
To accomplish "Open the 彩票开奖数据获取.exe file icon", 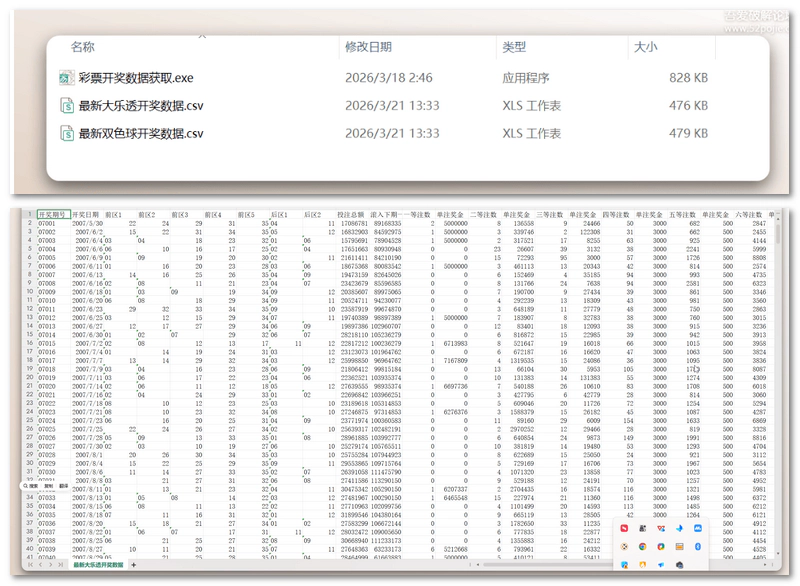I will 67,78.
